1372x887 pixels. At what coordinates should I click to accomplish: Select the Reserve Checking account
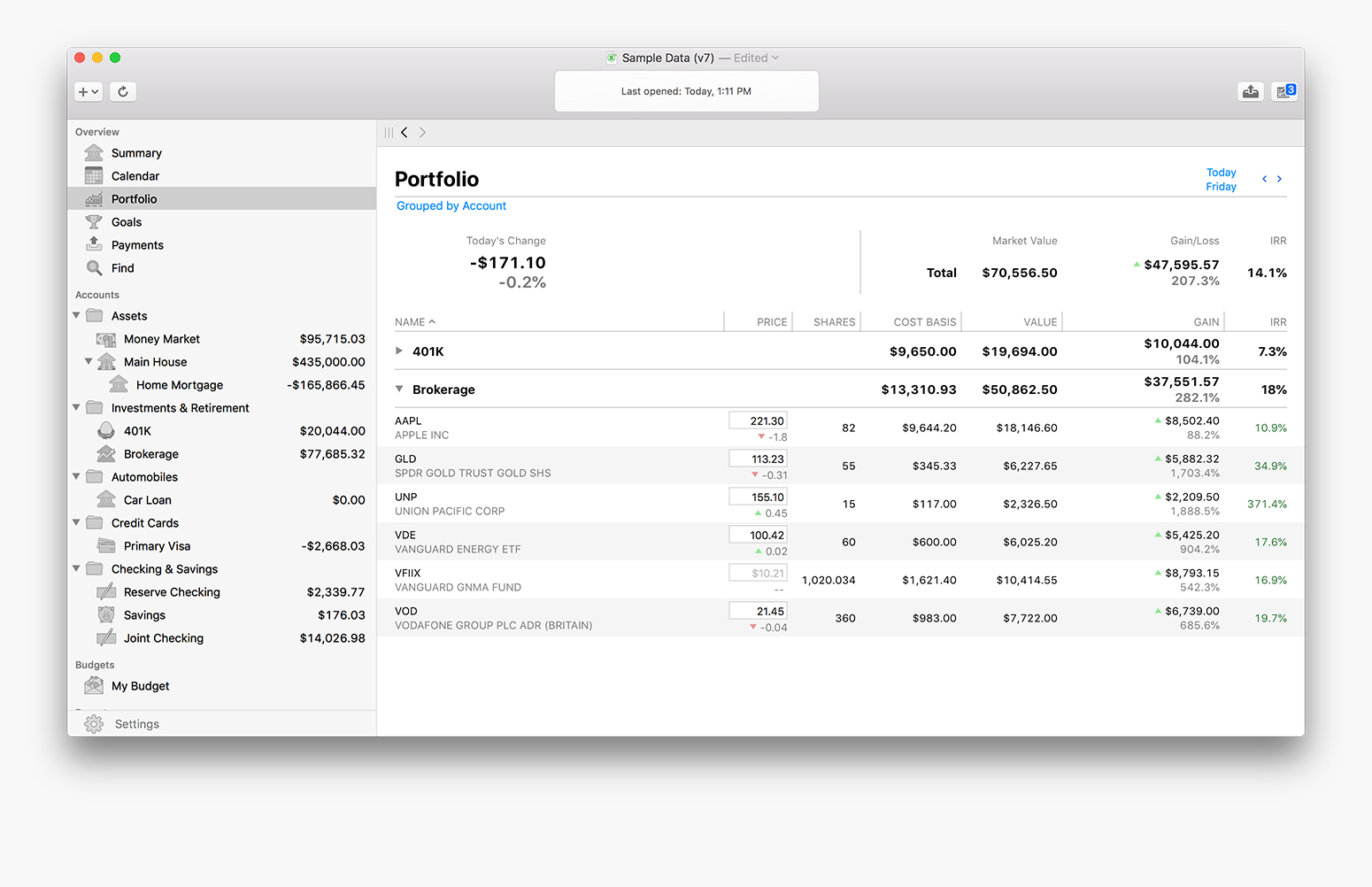(x=221, y=592)
